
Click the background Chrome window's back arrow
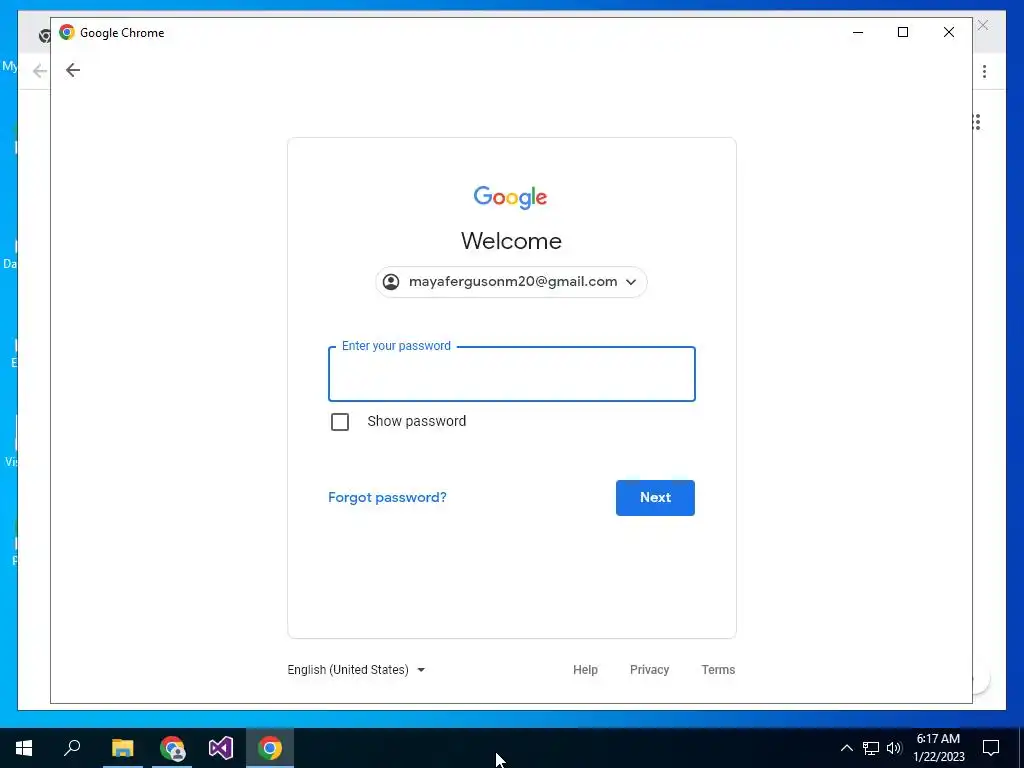(x=40, y=71)
